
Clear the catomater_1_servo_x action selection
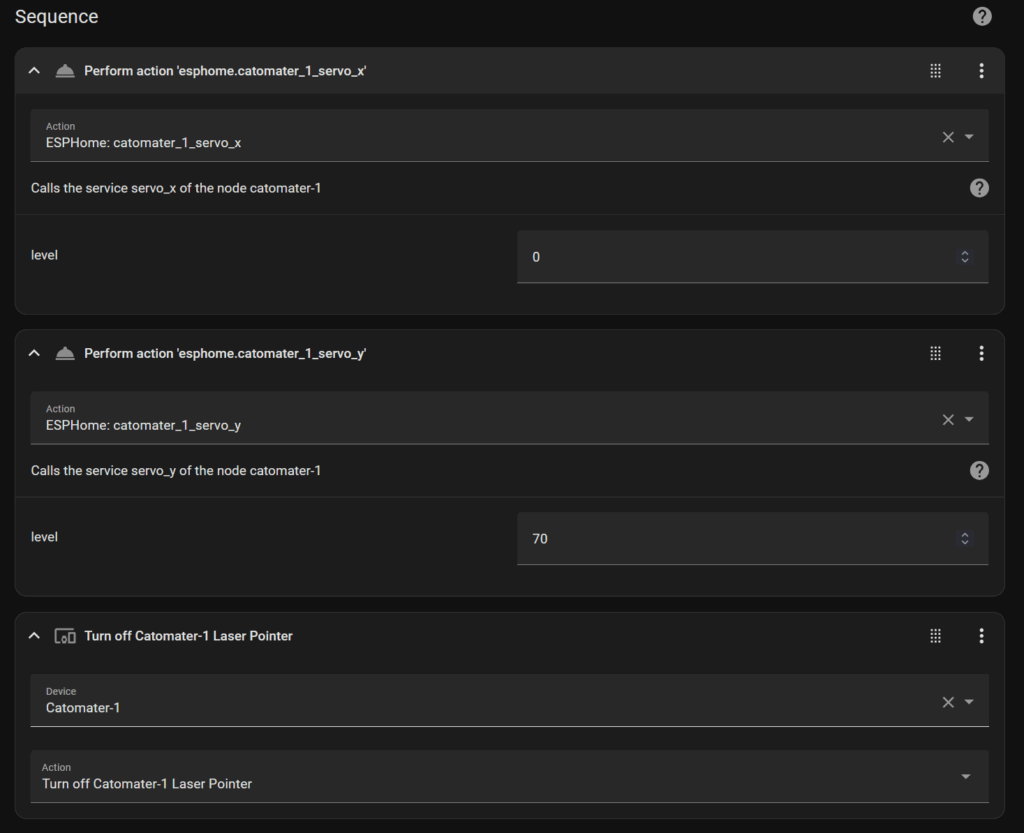tap(948, 137)
